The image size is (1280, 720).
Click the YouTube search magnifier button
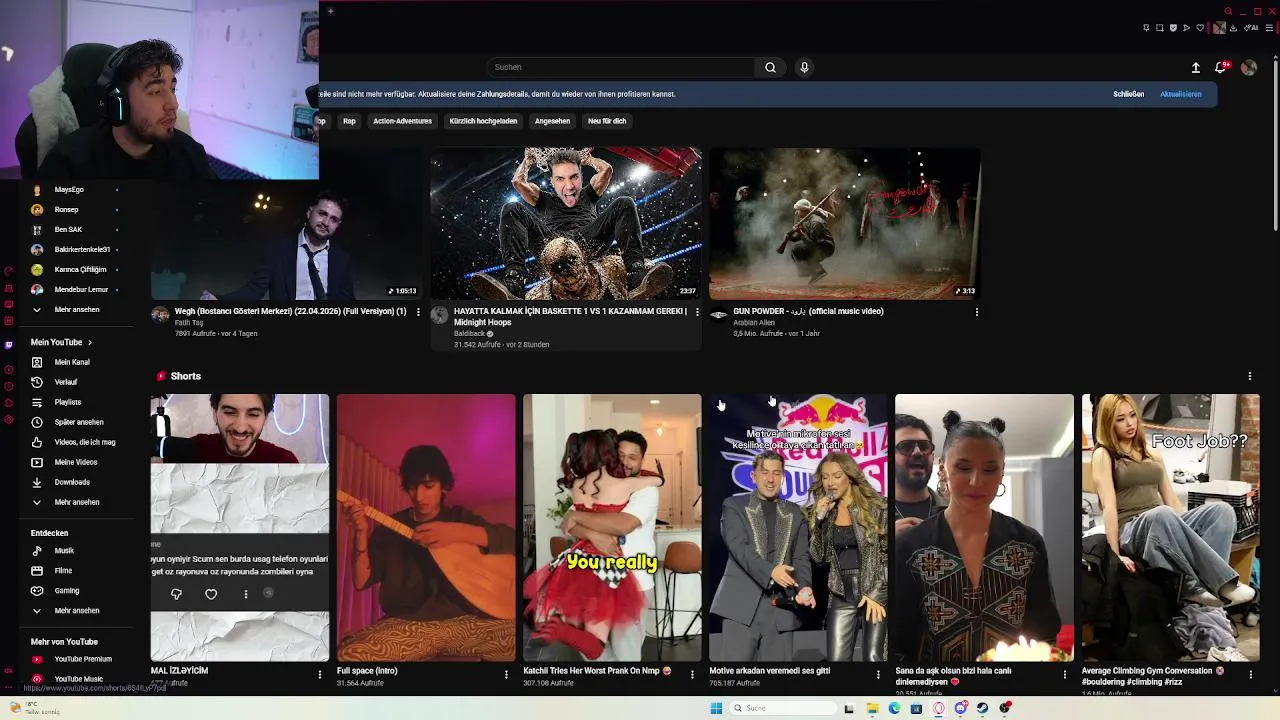point(770,67)
